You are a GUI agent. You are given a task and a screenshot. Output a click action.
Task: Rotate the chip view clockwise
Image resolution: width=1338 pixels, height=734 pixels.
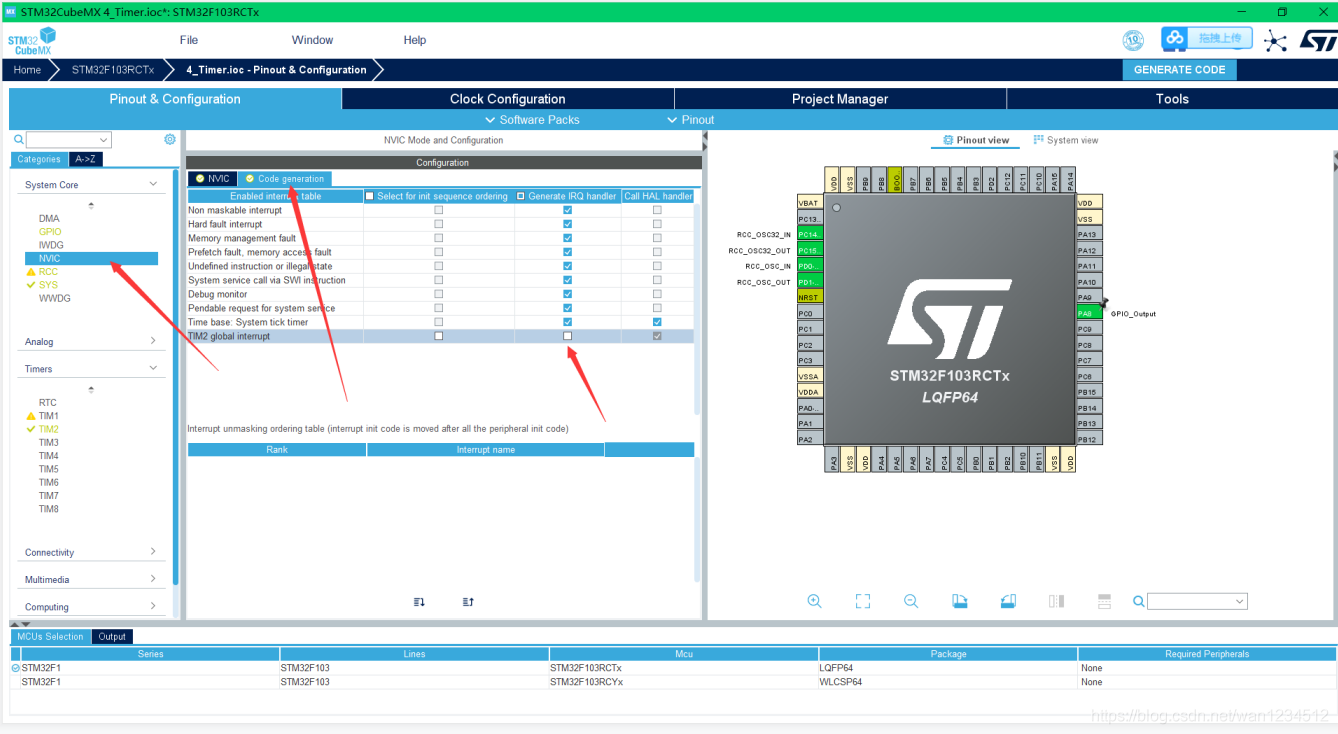[960, 601]
